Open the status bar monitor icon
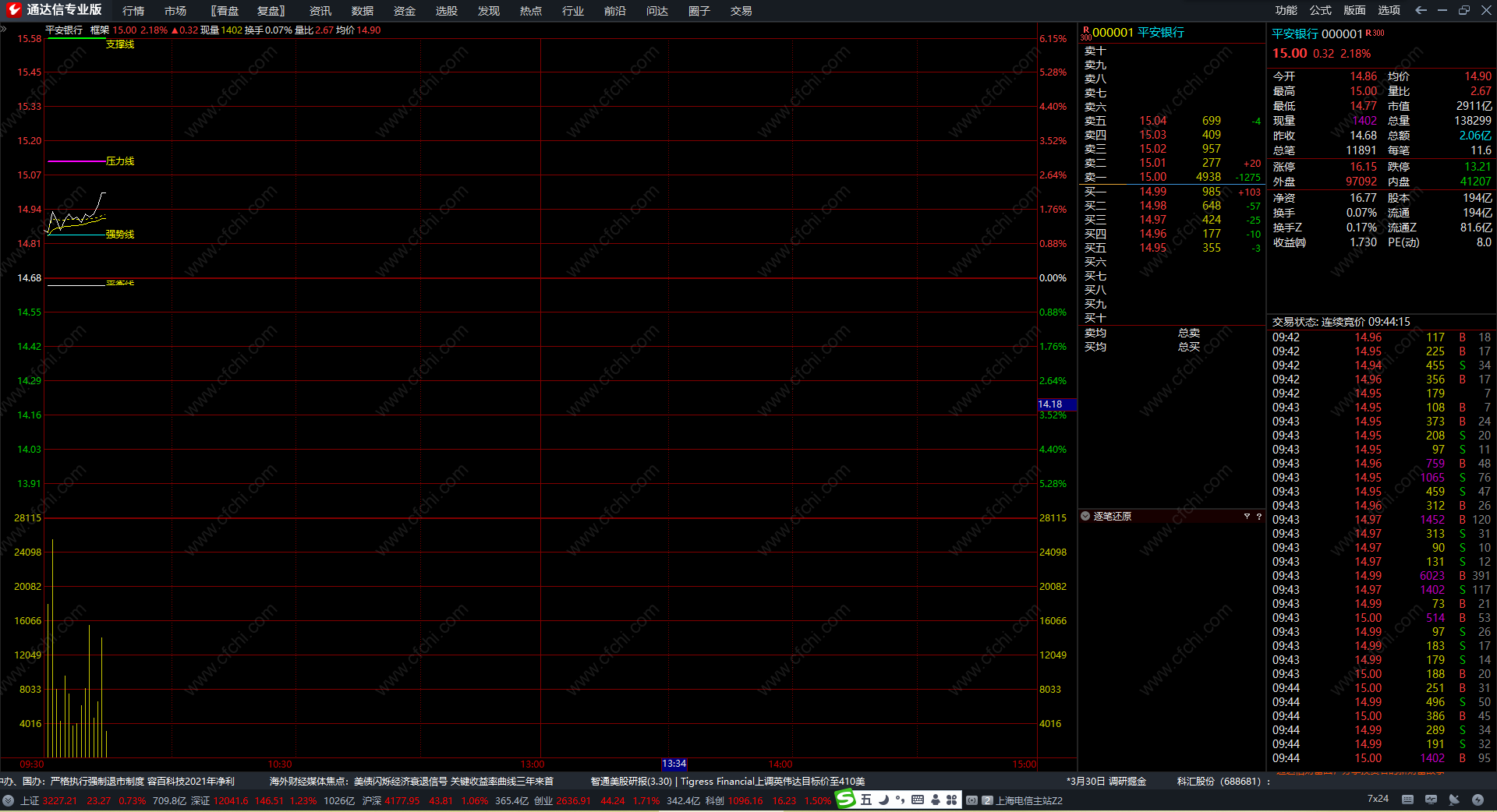 [x=1431, y=800]
